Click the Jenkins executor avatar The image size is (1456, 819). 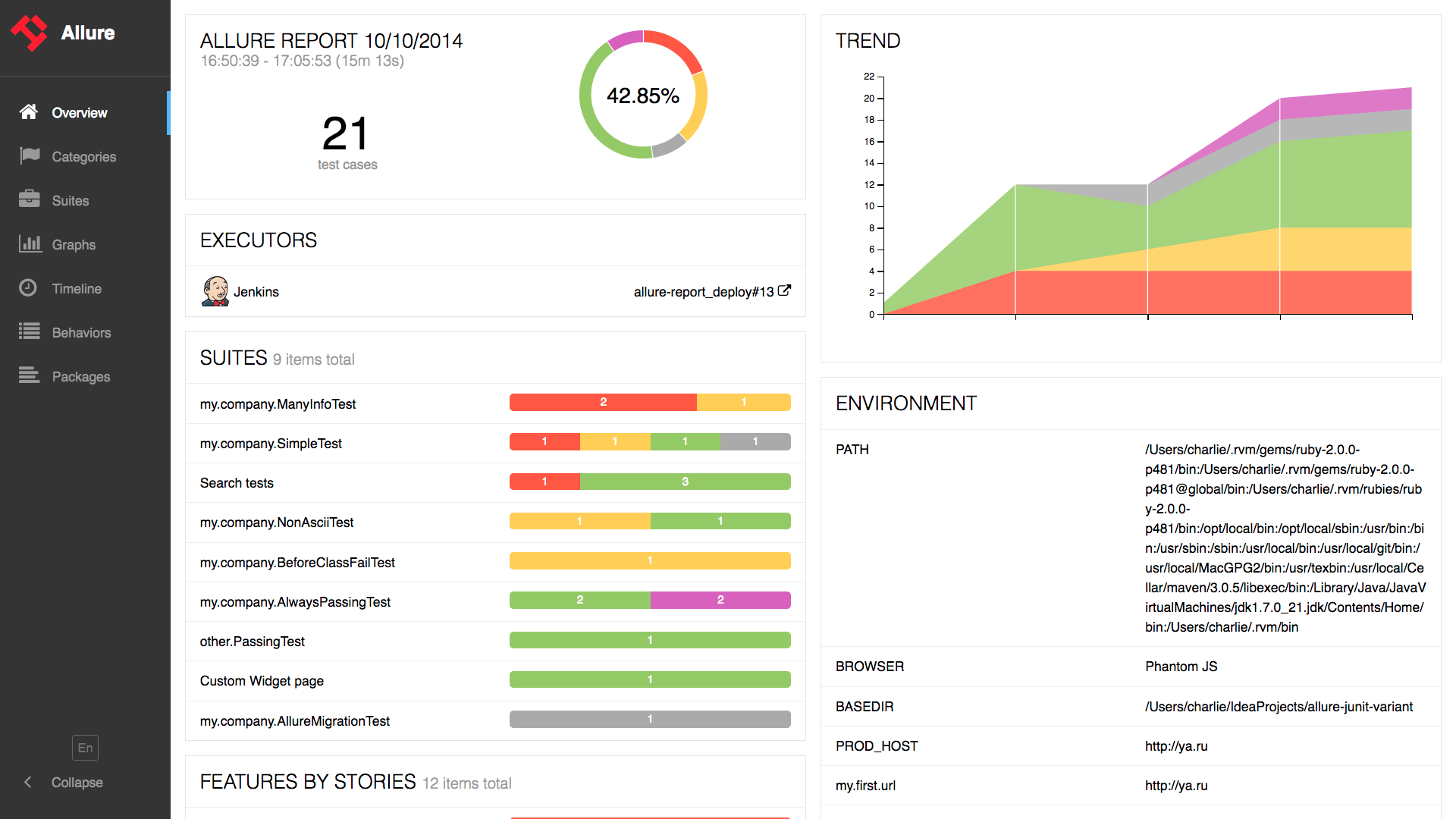coord(212,291)
